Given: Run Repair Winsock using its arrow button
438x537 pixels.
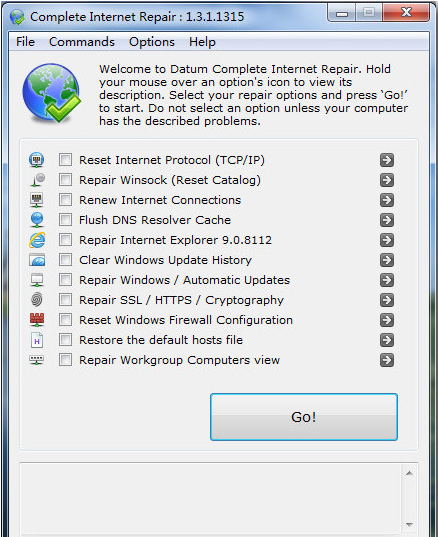Looking at the screenshot, I should click(x=387, y=180).
